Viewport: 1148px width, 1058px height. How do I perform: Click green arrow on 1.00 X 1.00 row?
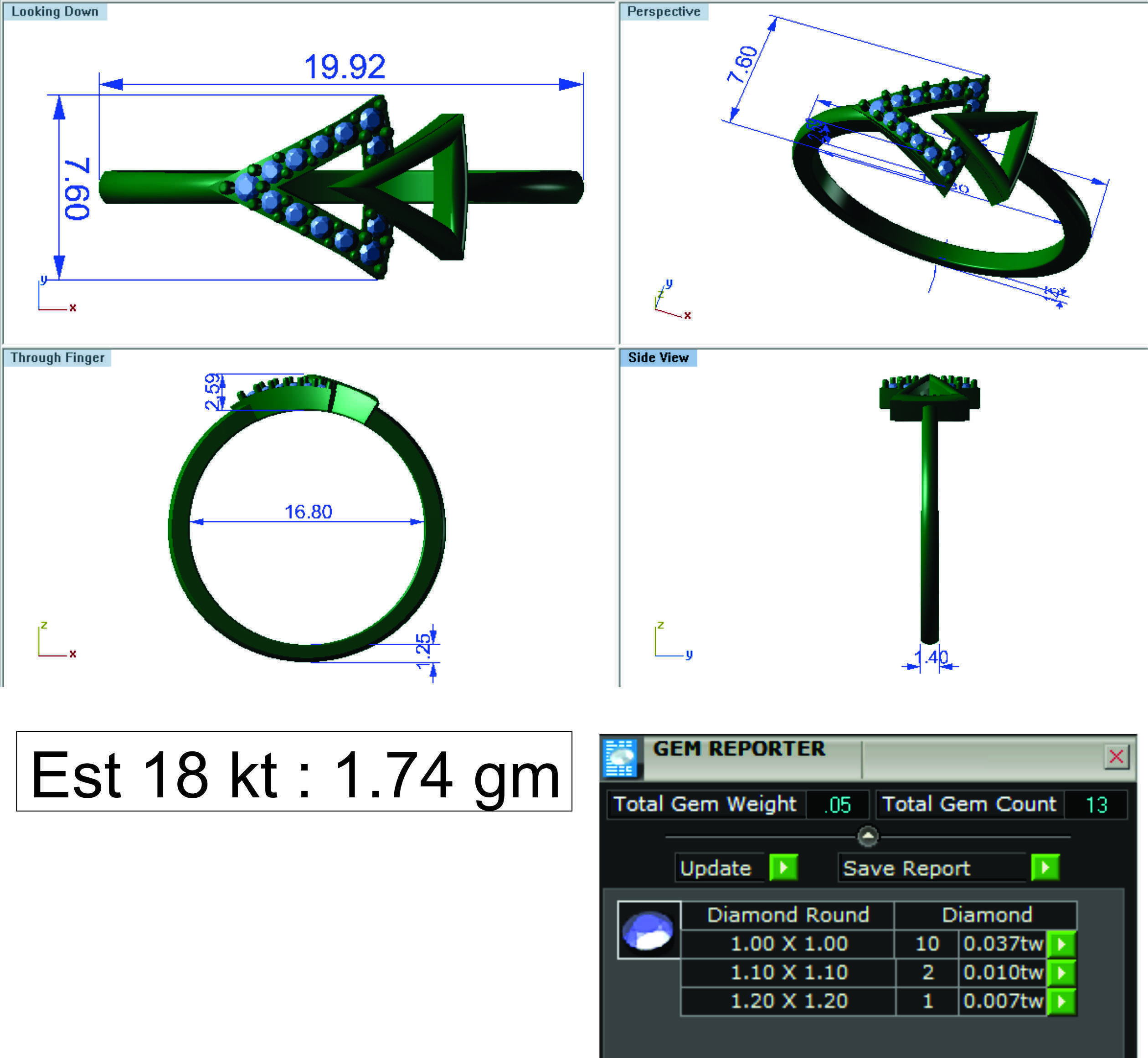pyautogui.click(x=1061, y=944)
